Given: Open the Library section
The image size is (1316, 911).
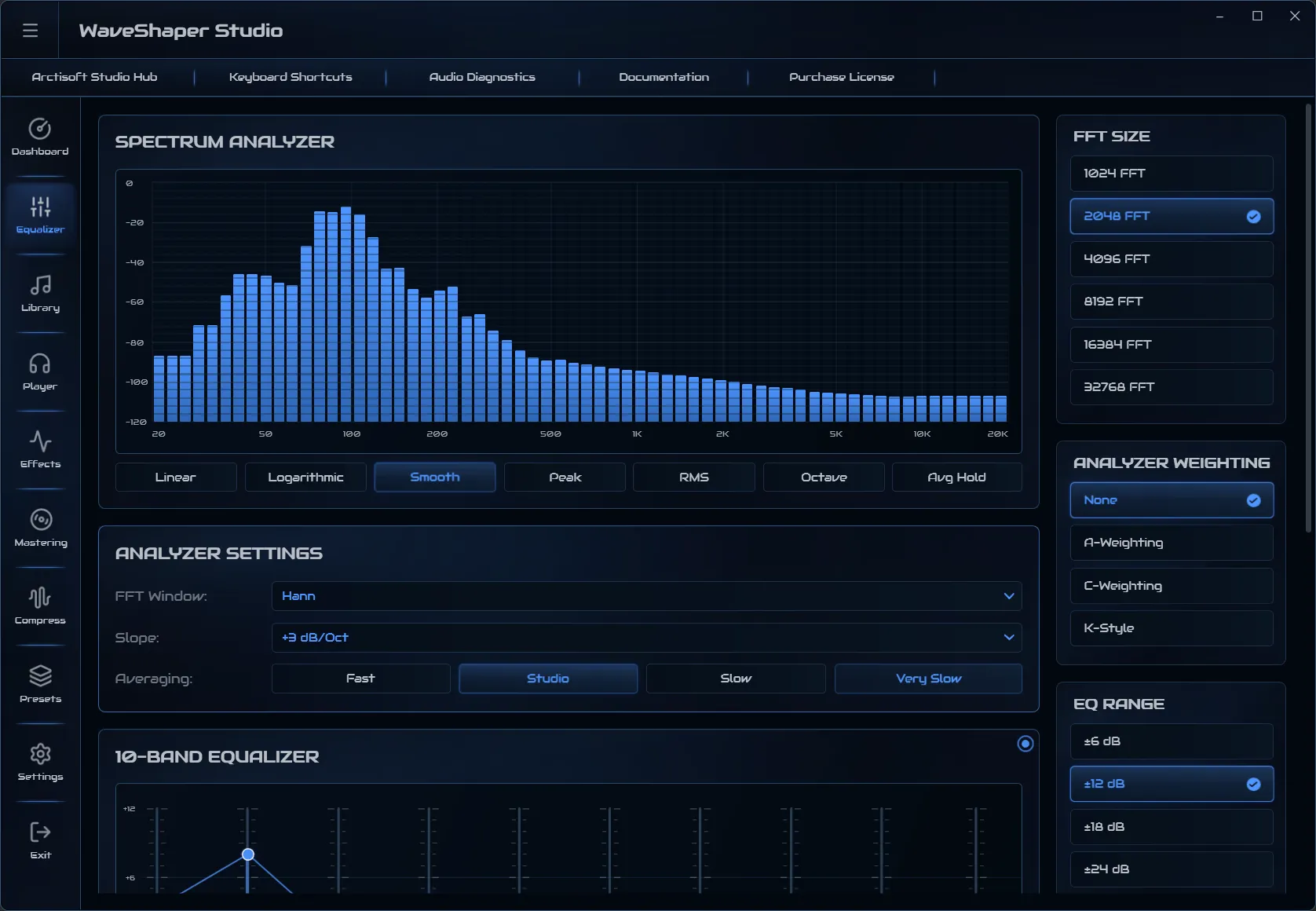Looking at the screenshot, I should pyautogui.click(x=40, y=294).
